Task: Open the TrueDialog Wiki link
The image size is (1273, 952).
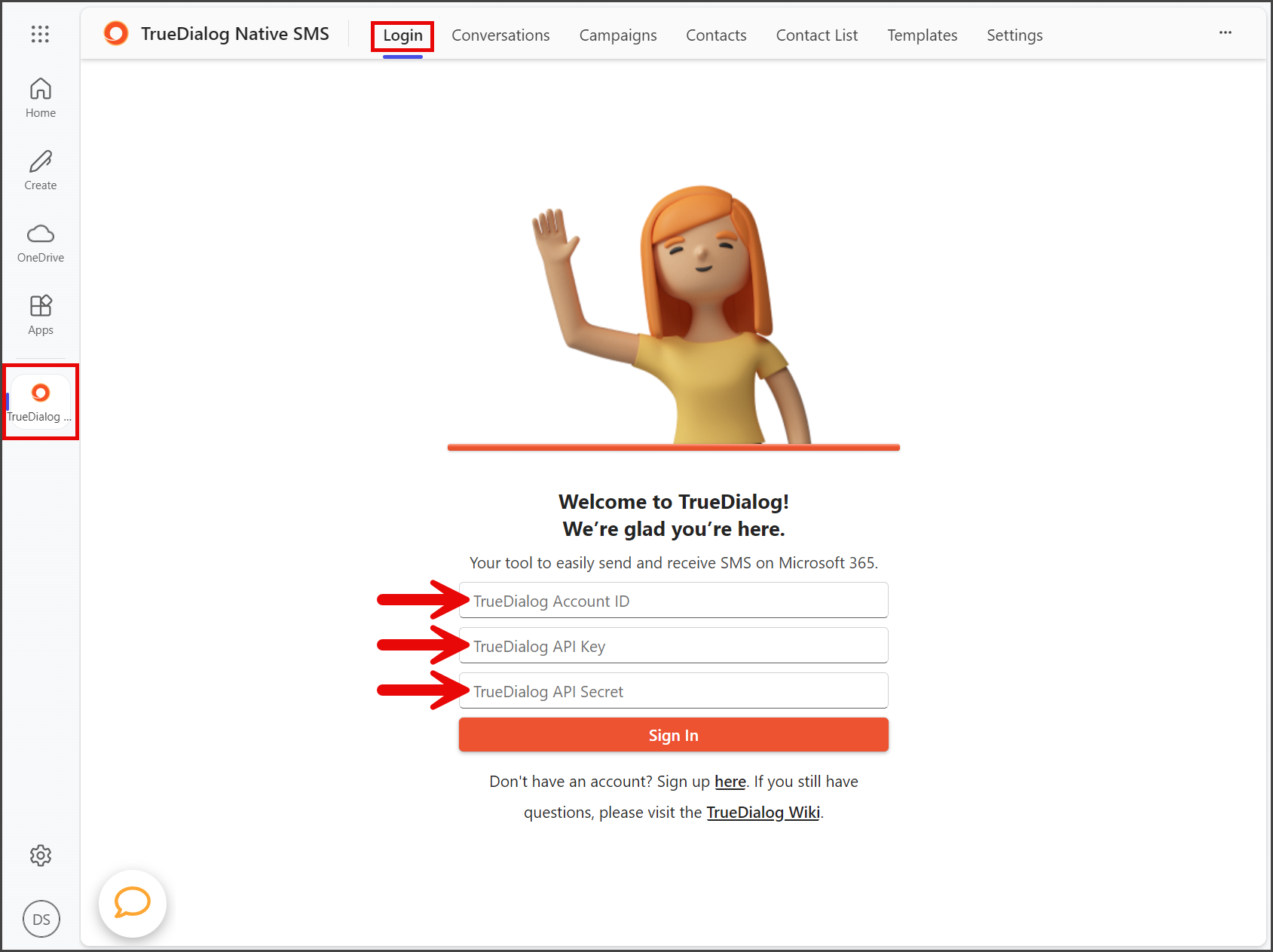Action: pyautogui.click(x=763, y=813)
